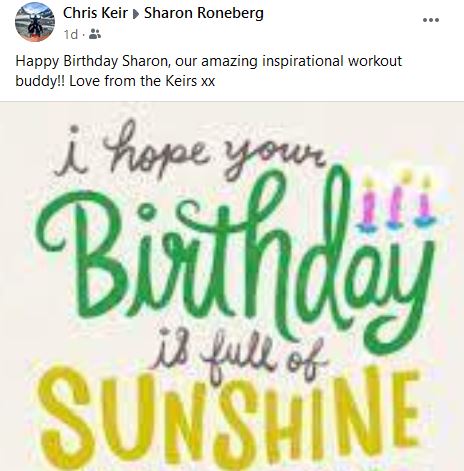Click the arrow icon between the names
Viewport: 464px width, 471px height.
click(x=136, y=14)
